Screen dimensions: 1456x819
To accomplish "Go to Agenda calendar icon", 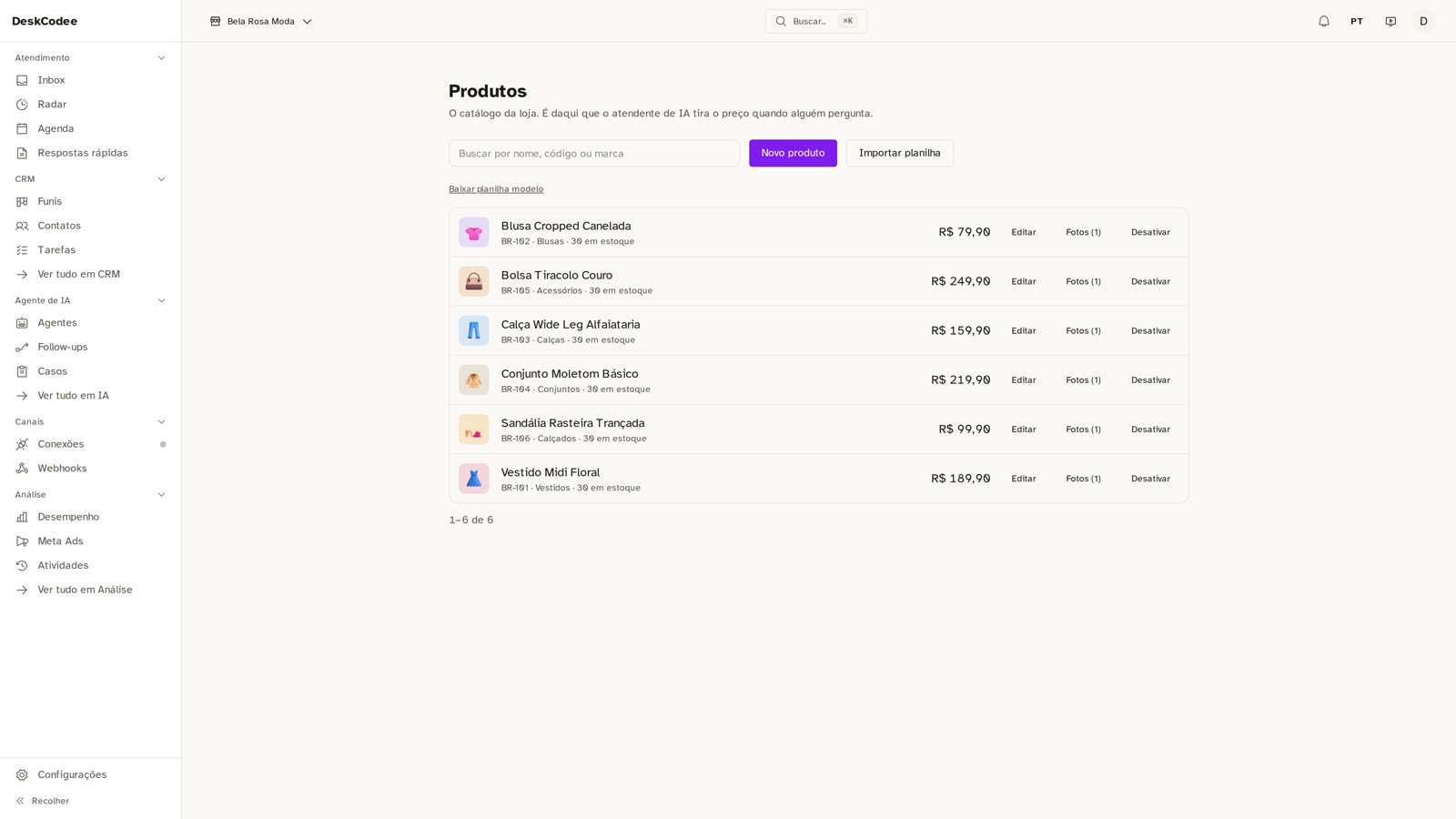I will pyautogui.click(x=22, y=128).
